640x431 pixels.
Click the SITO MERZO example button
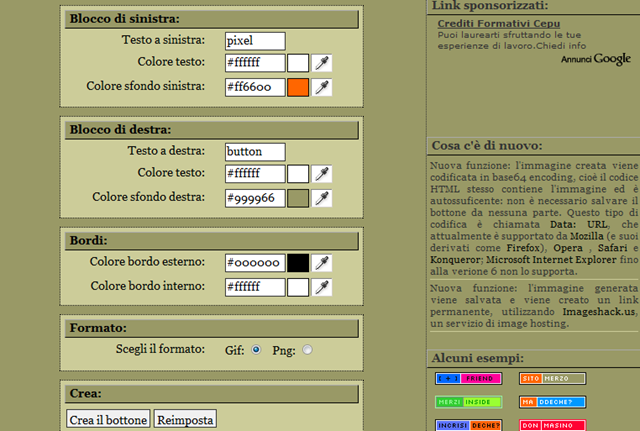pyautogui.click(x=553, y=378)
